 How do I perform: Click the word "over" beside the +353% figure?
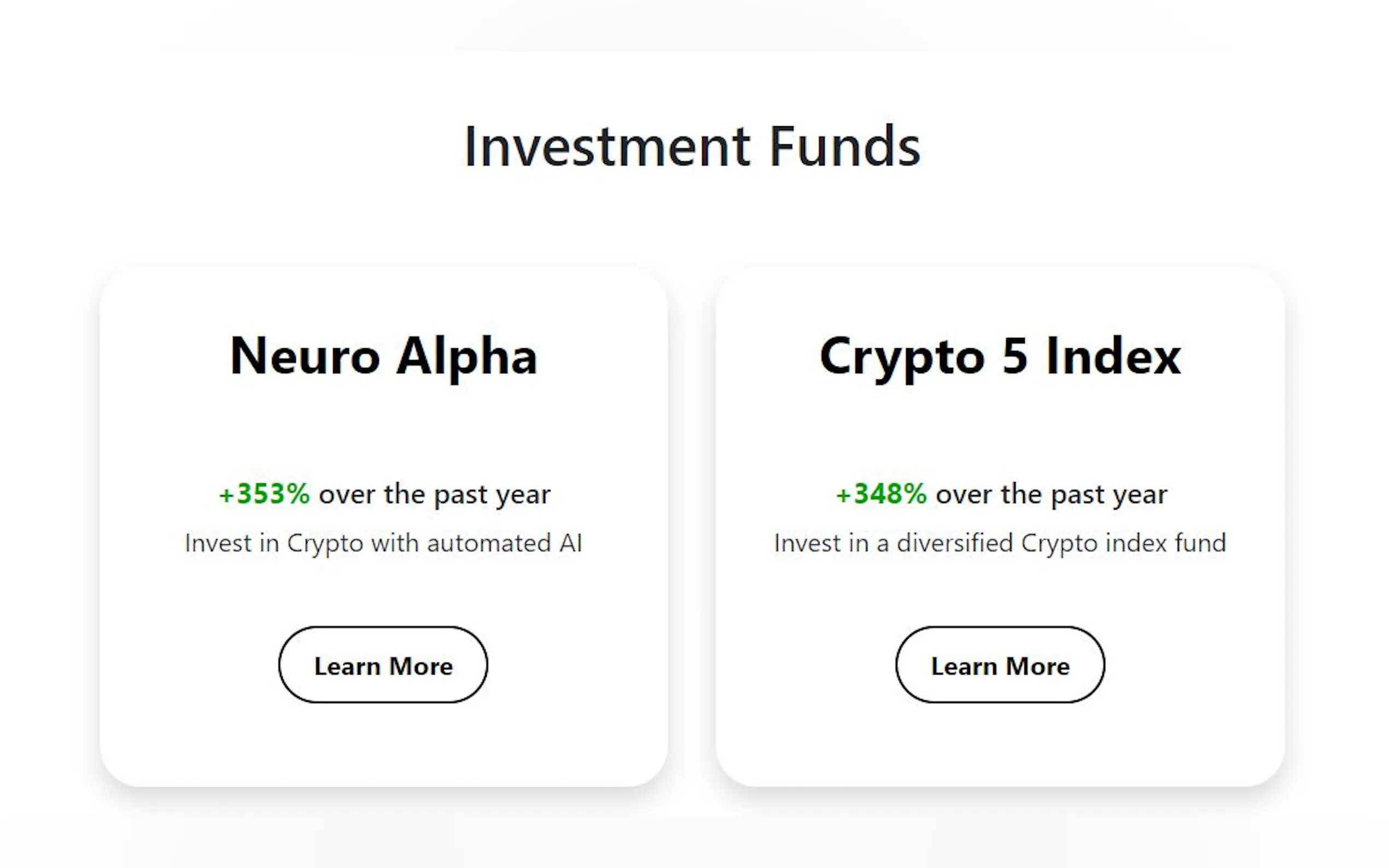[347, 494]
